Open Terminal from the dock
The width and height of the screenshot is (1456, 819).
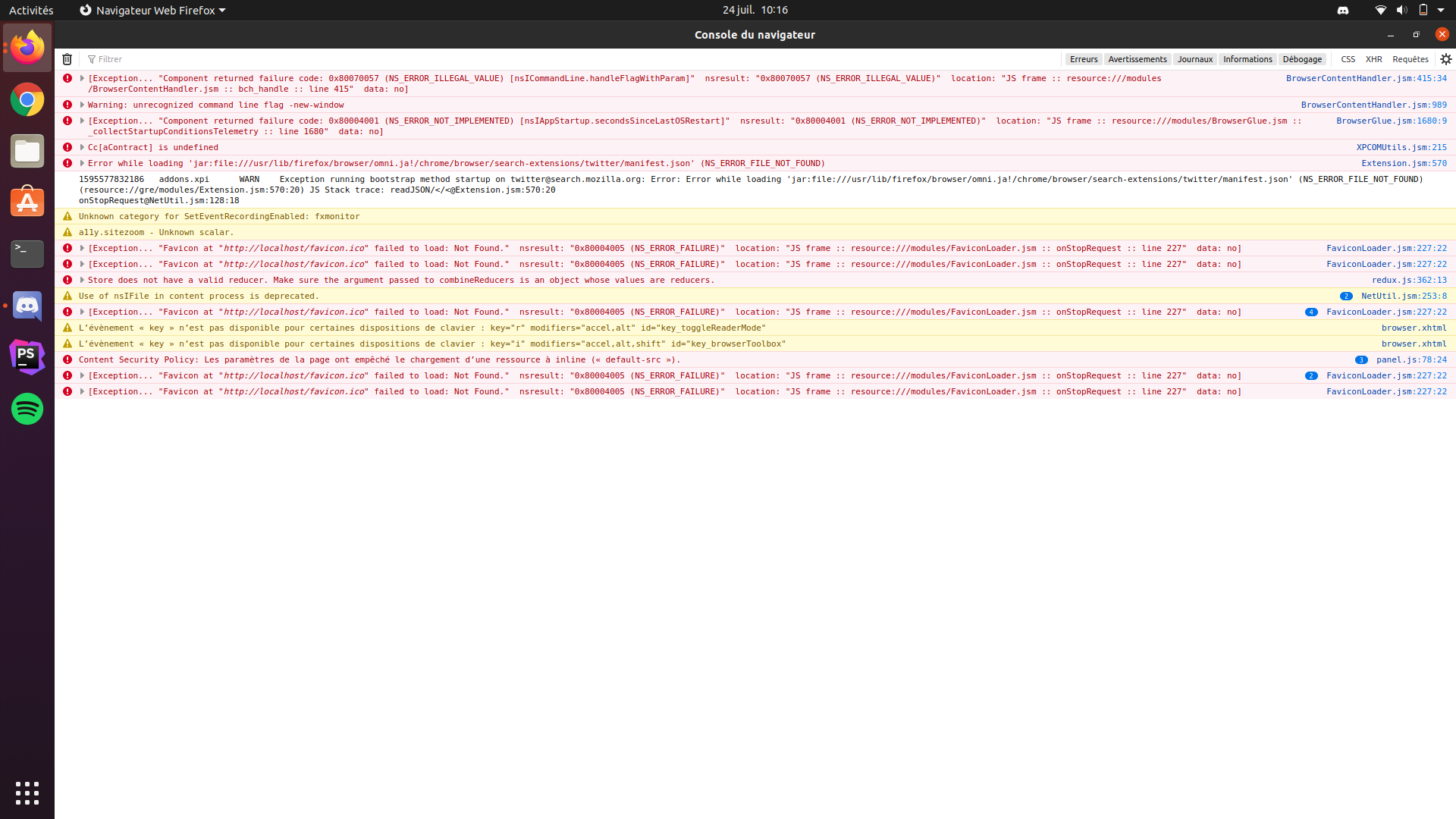coord(27,254)
